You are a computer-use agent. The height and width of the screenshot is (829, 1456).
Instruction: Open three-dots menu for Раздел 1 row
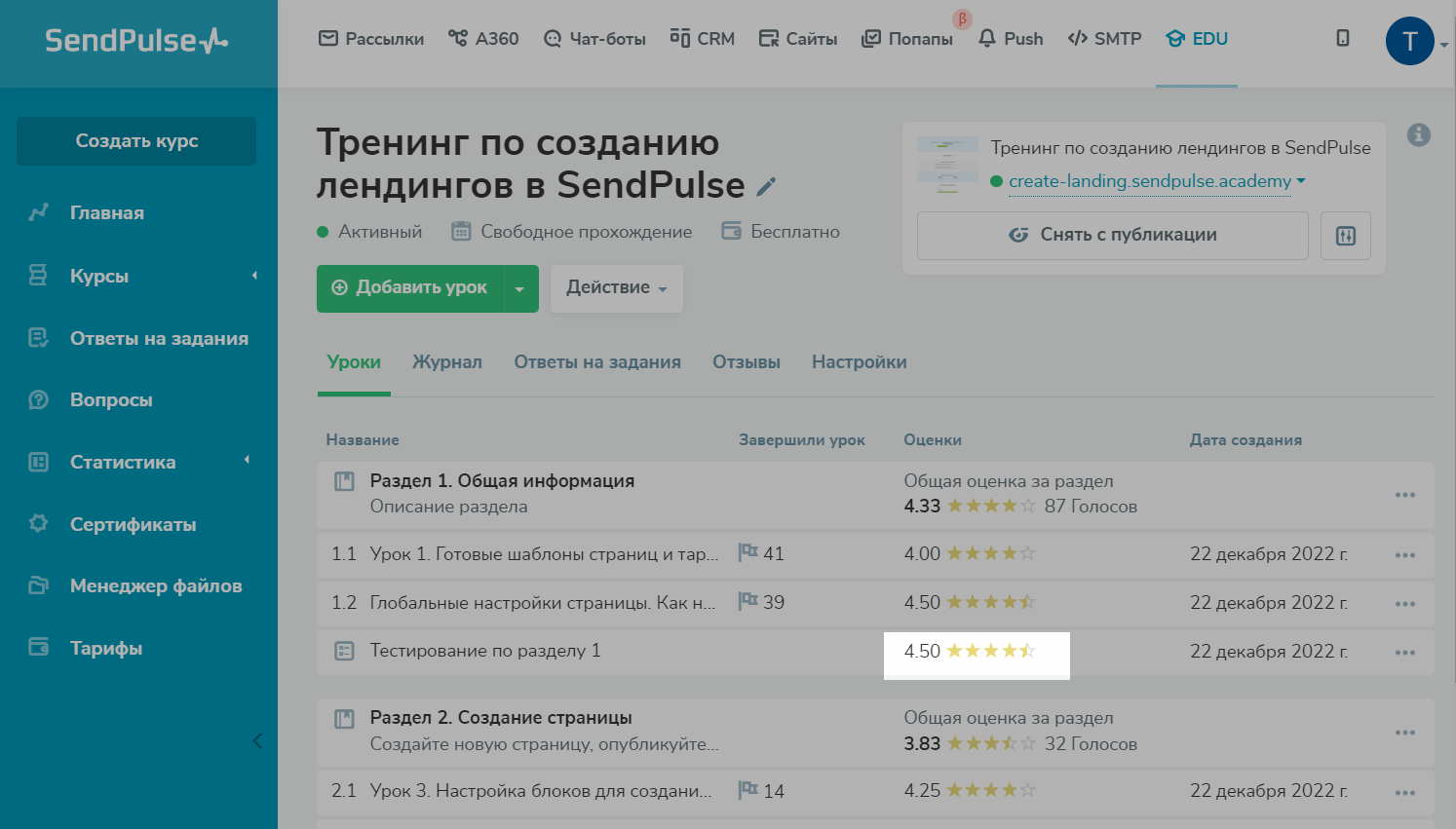1404,495
